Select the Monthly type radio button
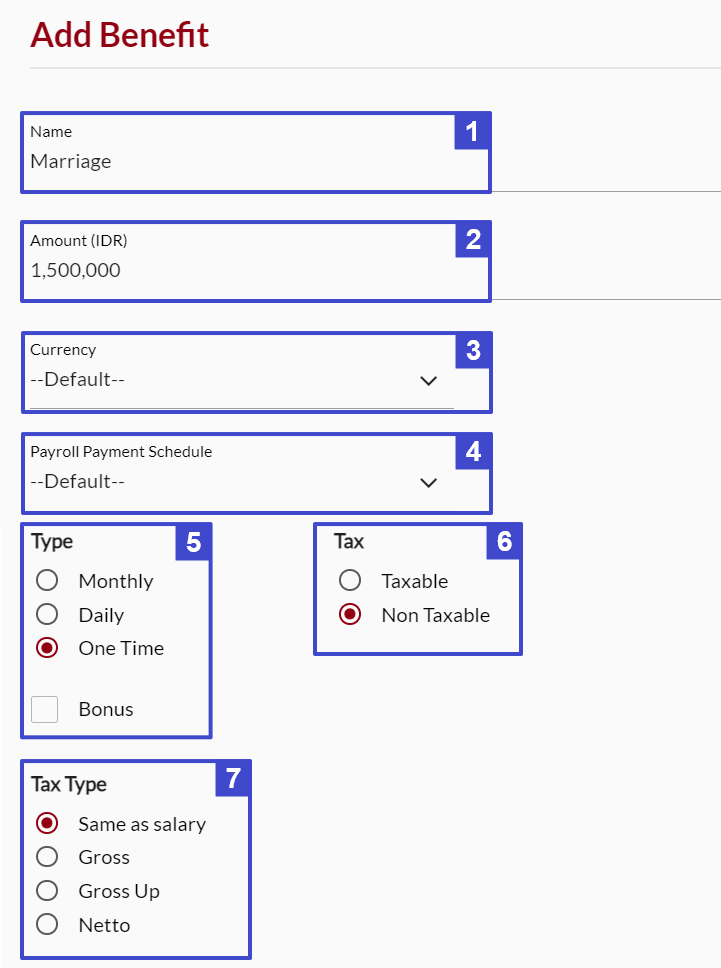The height and width of the screenshot is (968, 721). [47, 580]
